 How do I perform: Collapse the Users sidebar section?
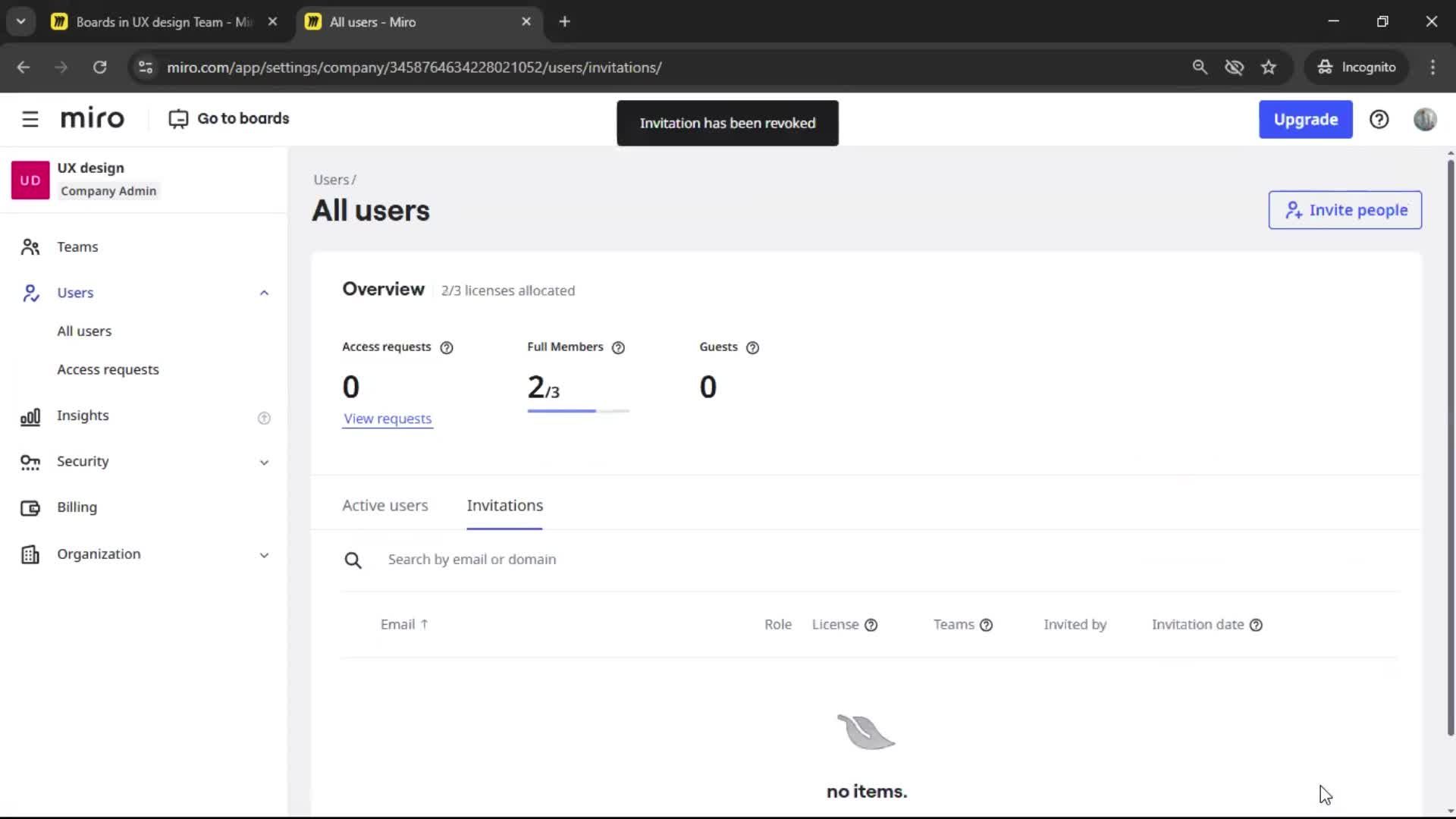point(264,293)
